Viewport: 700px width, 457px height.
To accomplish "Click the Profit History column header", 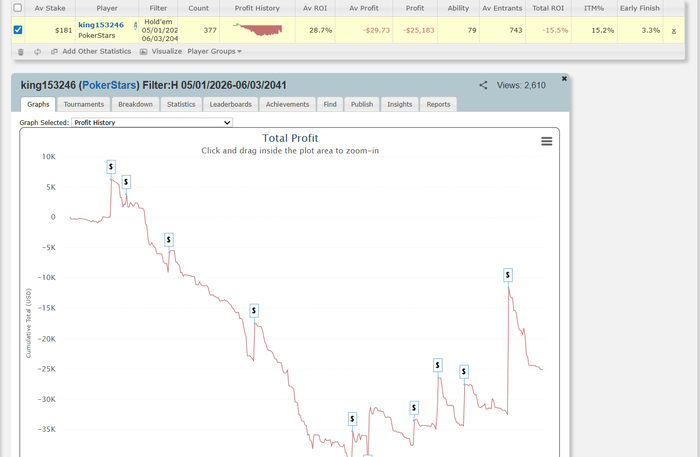I will tap(257, 8).
